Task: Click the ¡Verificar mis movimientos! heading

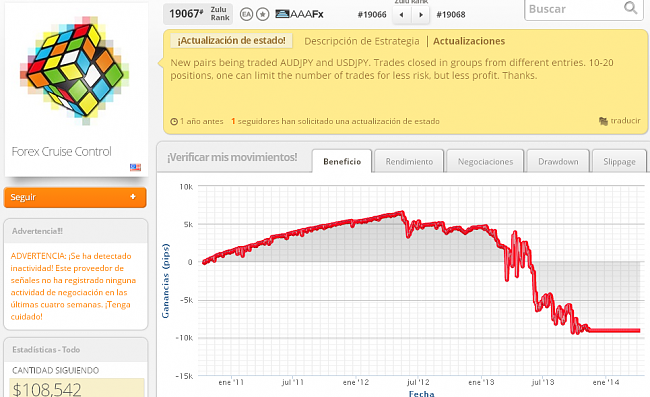Action: pos(232,157)
